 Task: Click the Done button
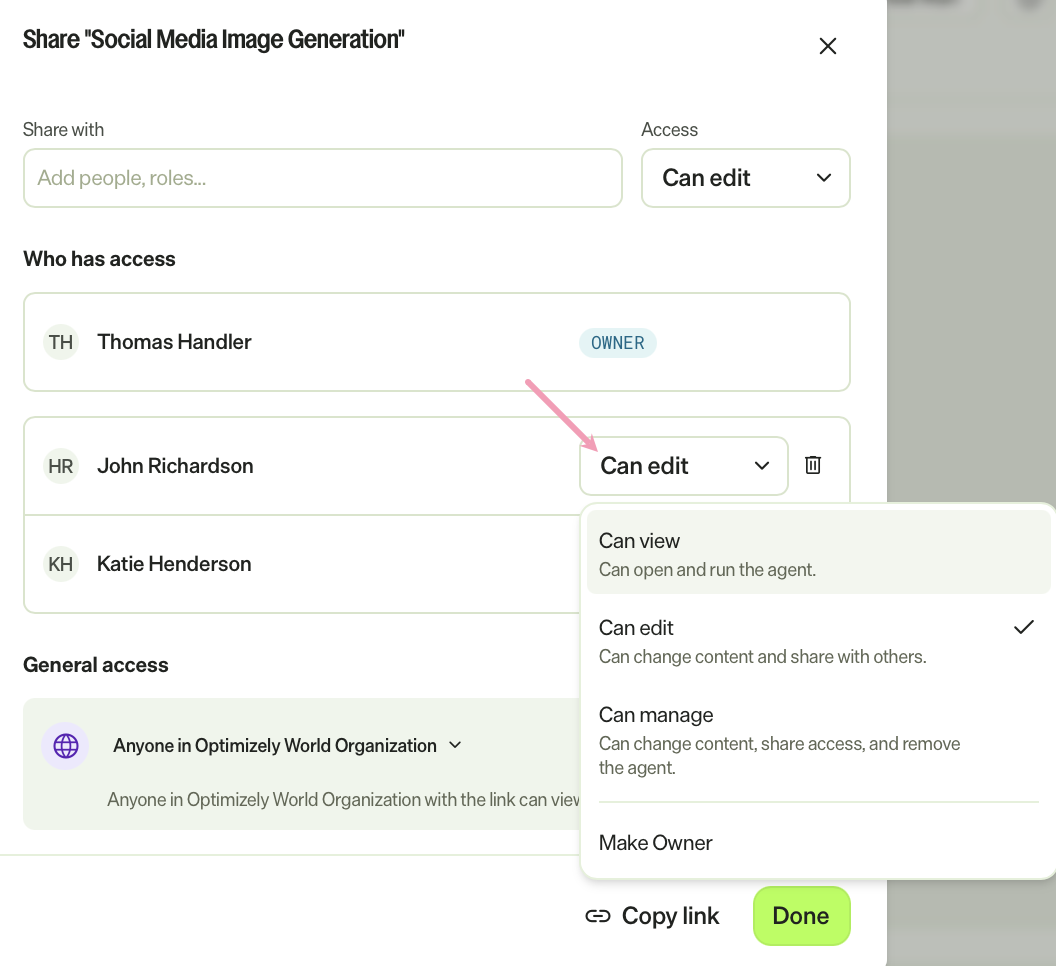801,916
